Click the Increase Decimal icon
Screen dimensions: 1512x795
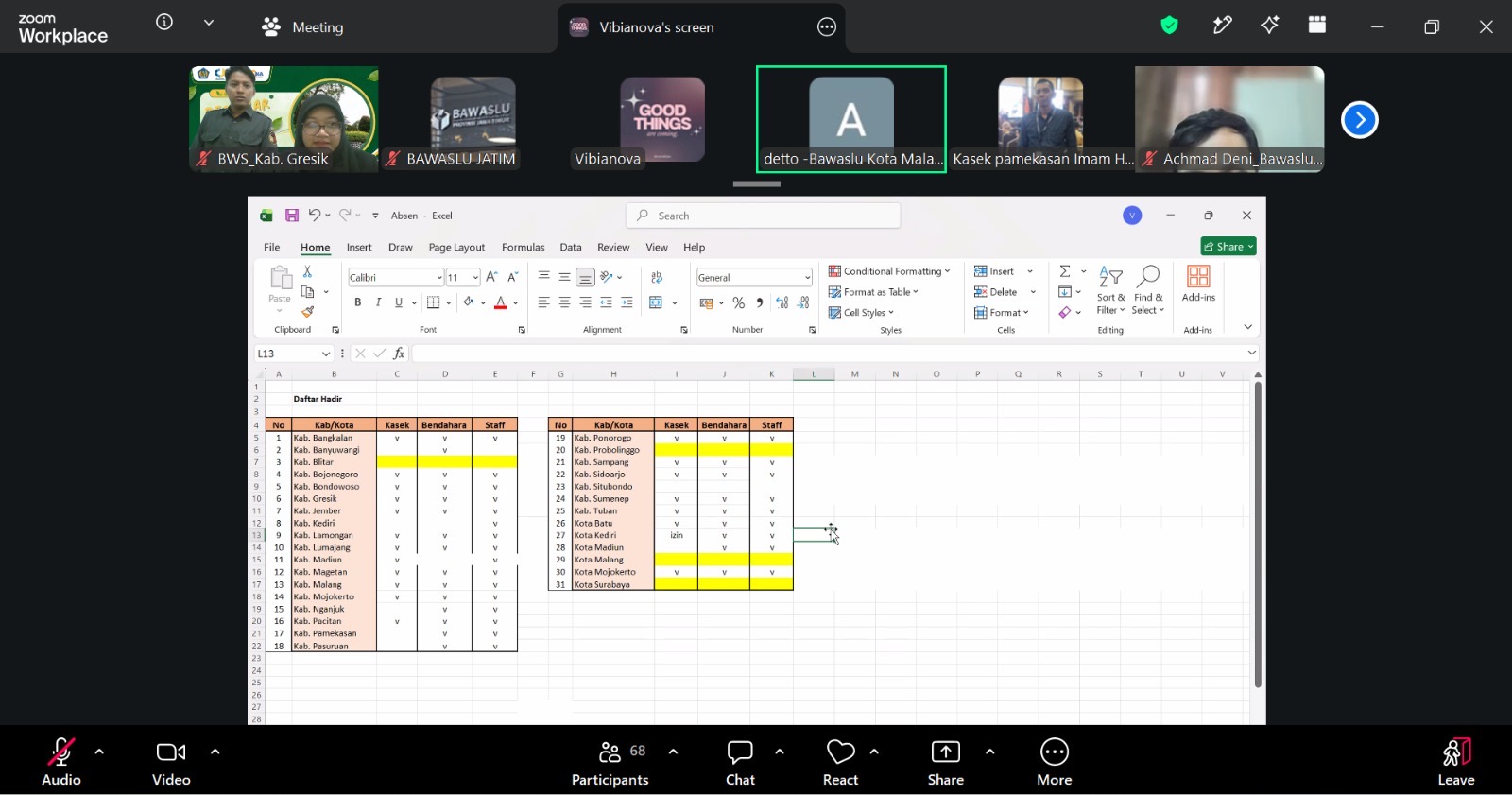pos(782,302)
